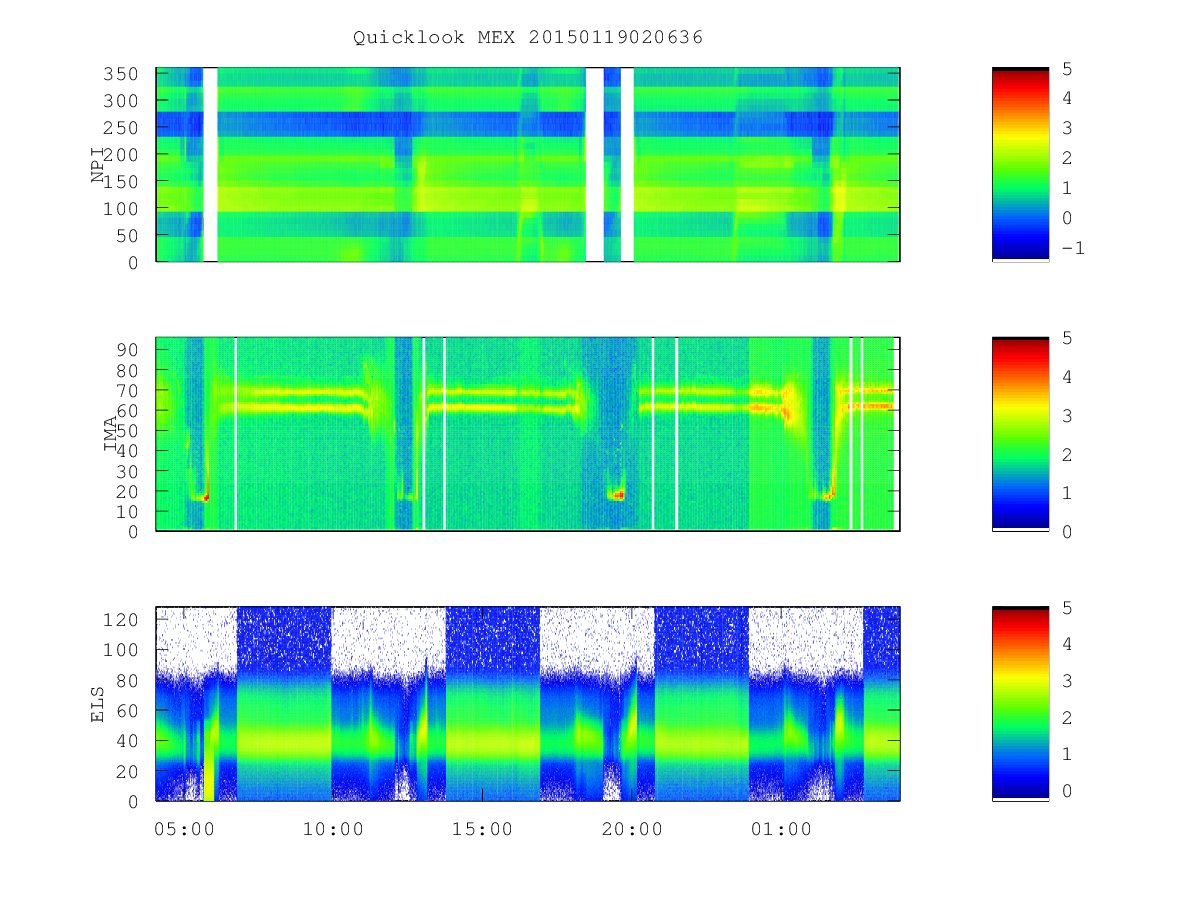Click the wide white data gap in NPI panel near 05:45
1200x900 pixels.
tap(210, 165)
